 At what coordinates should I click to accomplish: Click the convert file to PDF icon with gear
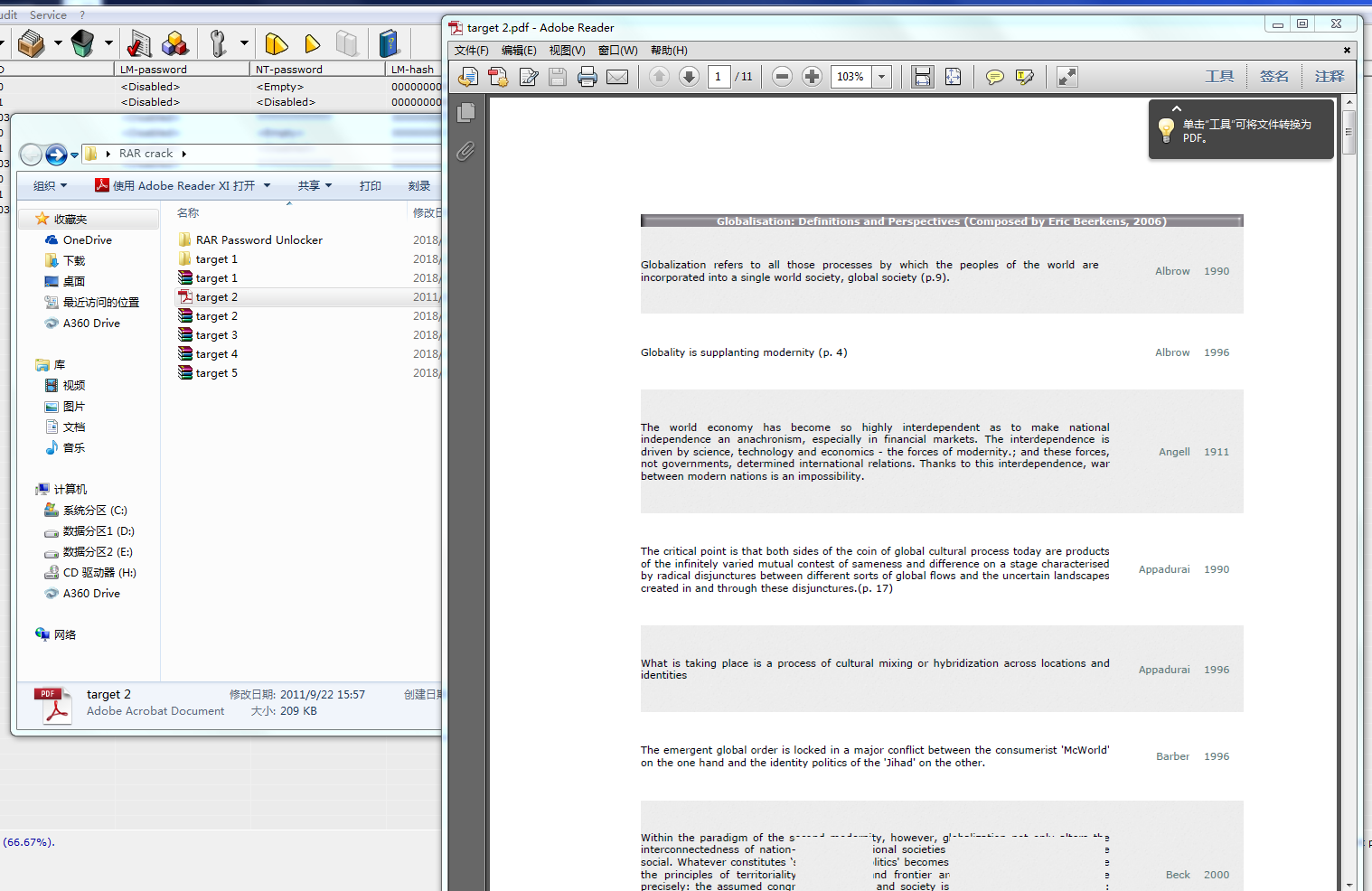click(x=498, y=77)
